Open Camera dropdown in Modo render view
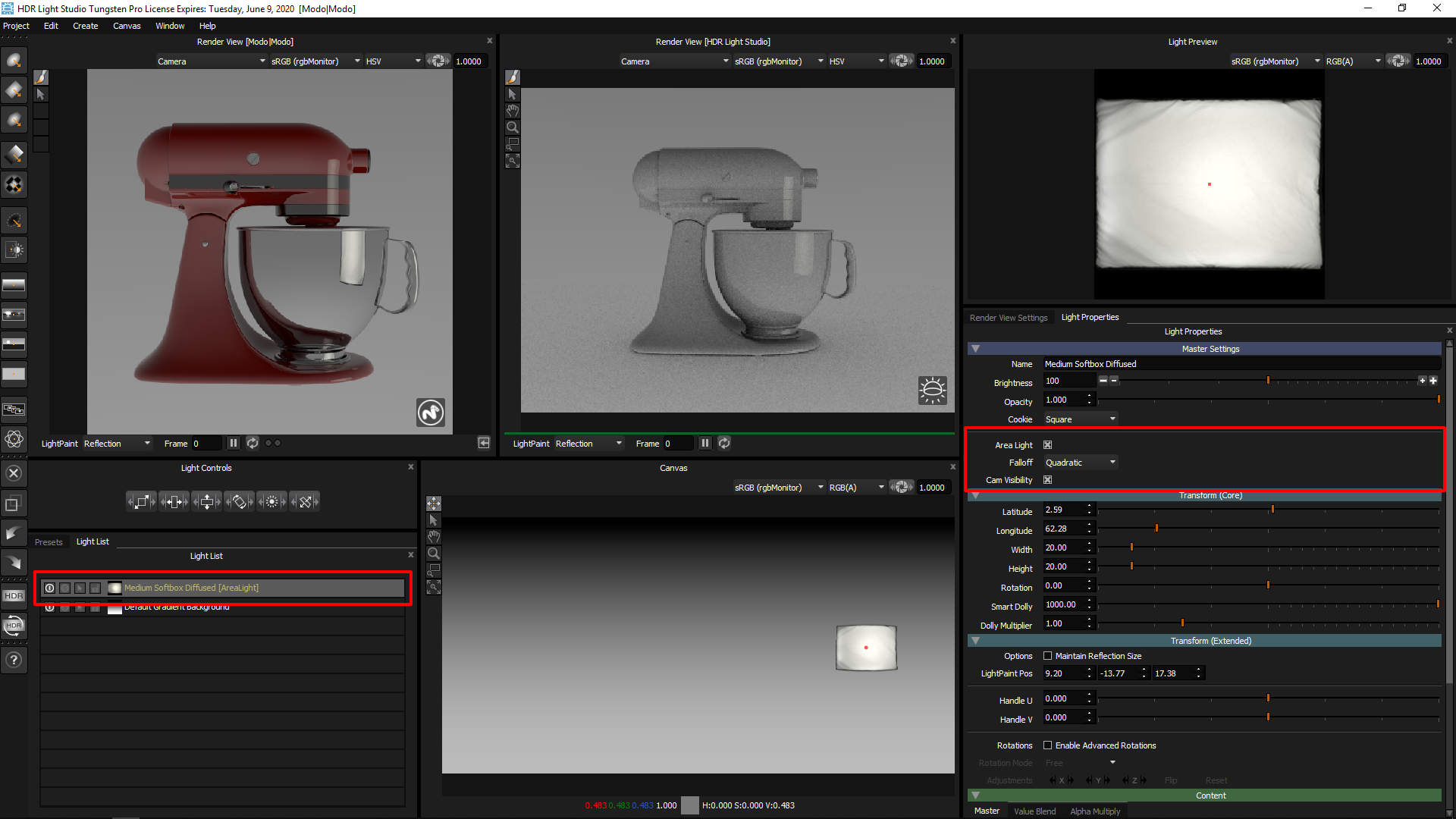The width and height of the screenshot is (1456, 819). coord(212,61)
